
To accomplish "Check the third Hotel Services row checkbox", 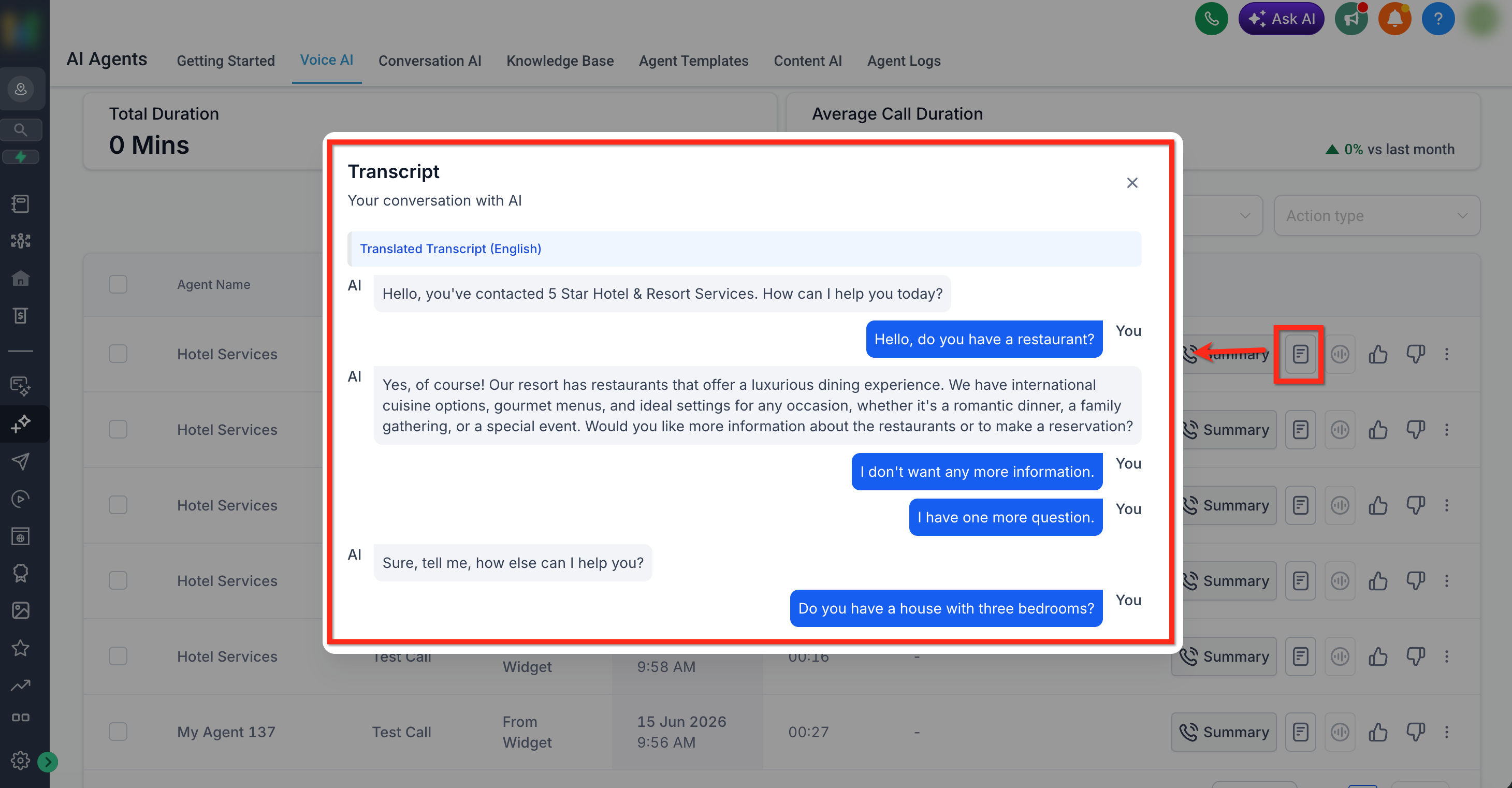I will 118,505.
